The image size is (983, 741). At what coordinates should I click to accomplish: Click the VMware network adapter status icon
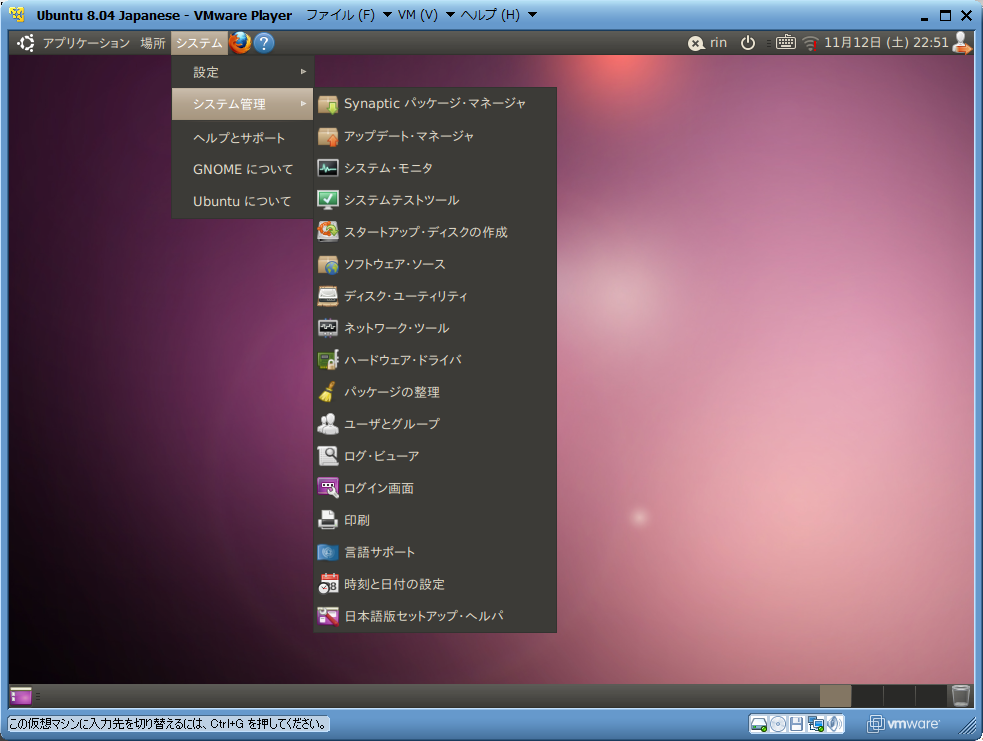816,725
